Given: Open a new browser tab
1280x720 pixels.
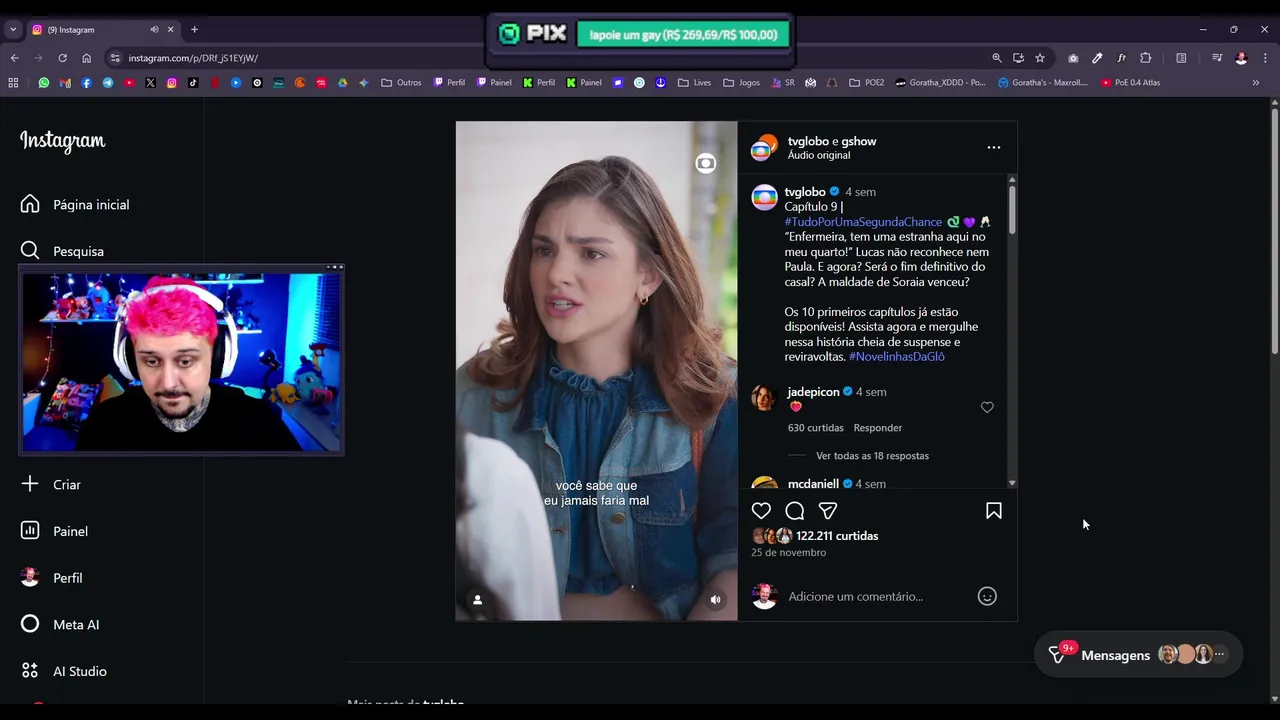Looking at the screenshot, I should pos(194,30).
